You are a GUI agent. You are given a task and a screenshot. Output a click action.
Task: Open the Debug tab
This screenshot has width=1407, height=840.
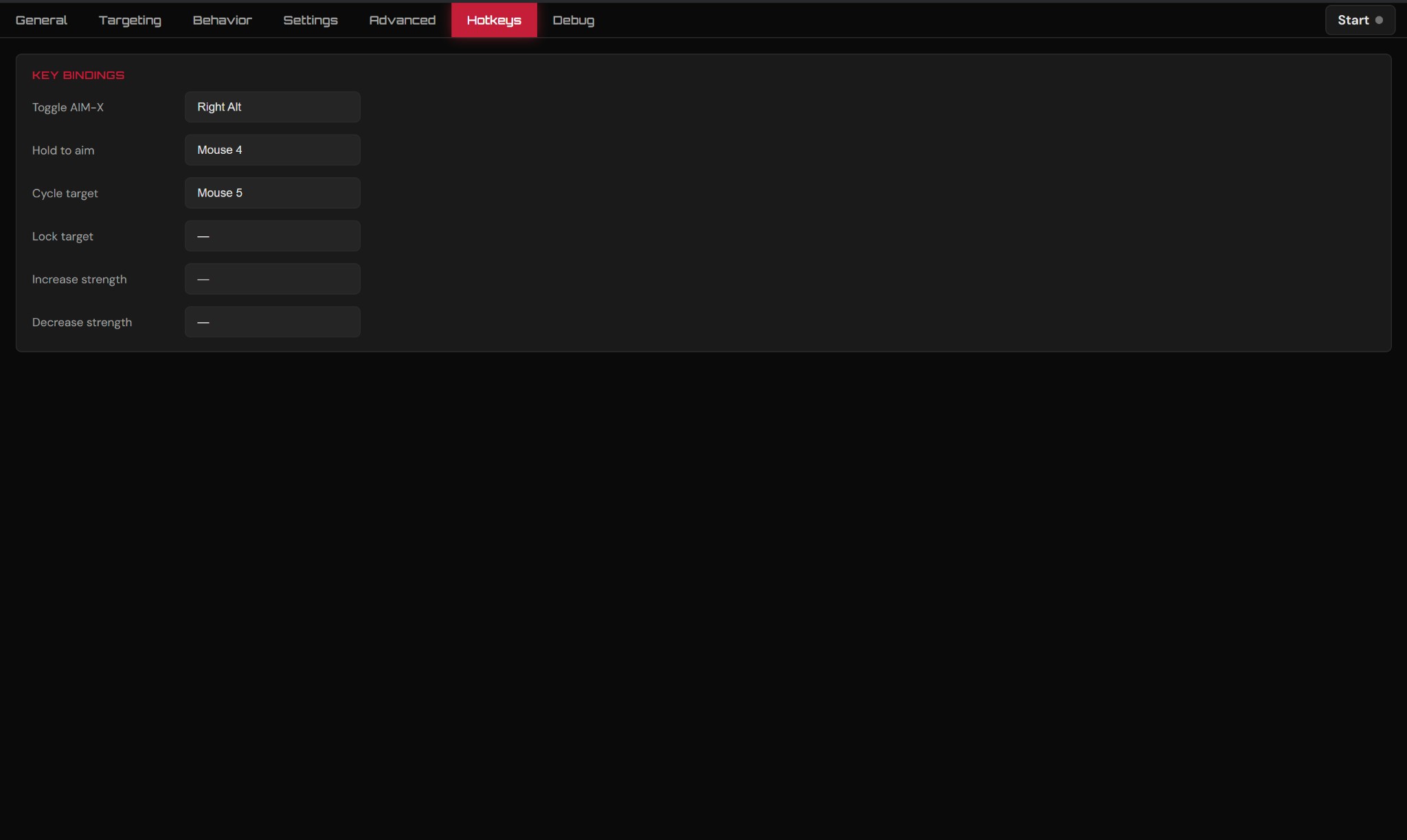tap(573, 19)
